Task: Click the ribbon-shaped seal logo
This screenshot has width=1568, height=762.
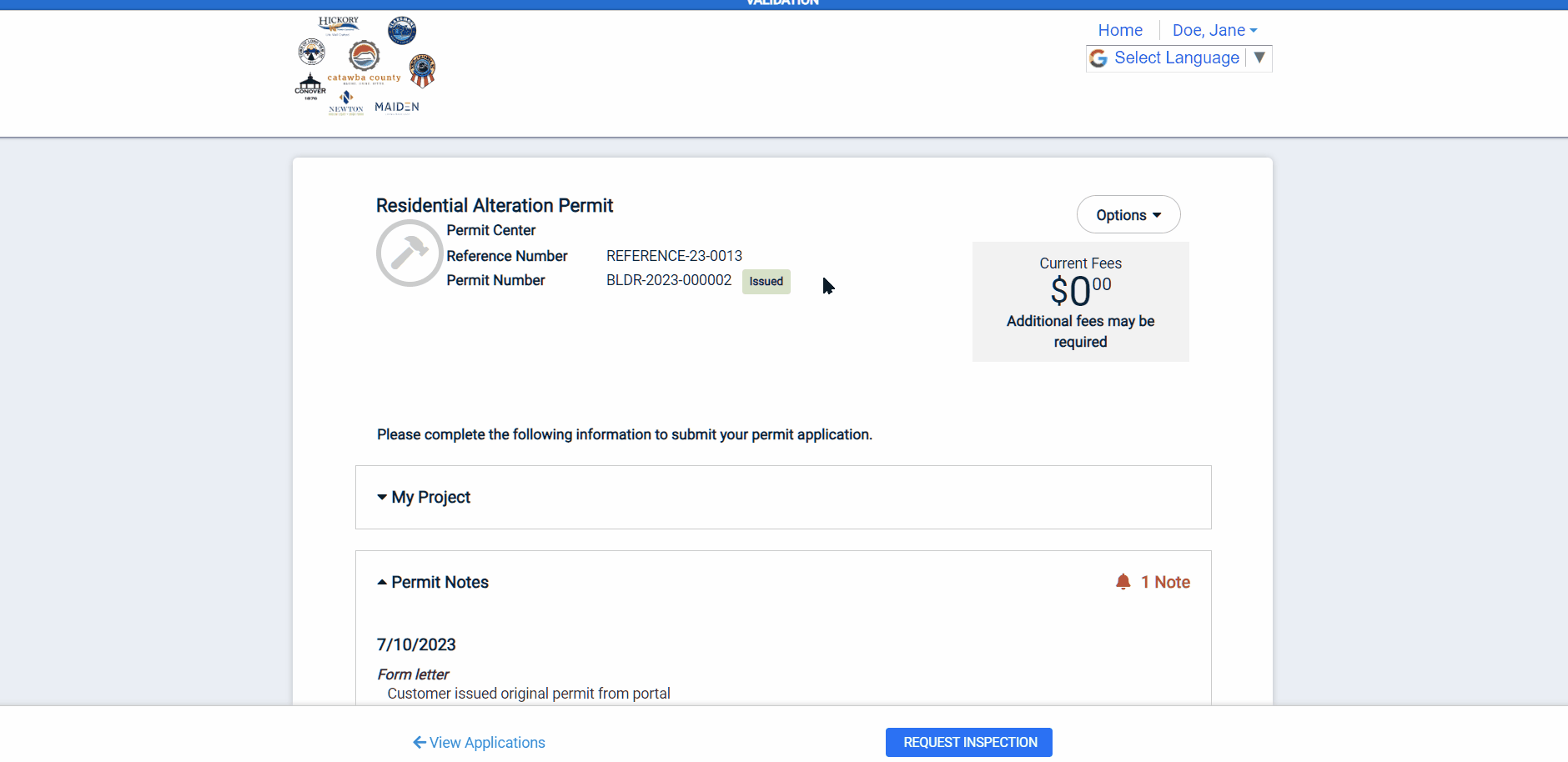Action: point(423,71)
